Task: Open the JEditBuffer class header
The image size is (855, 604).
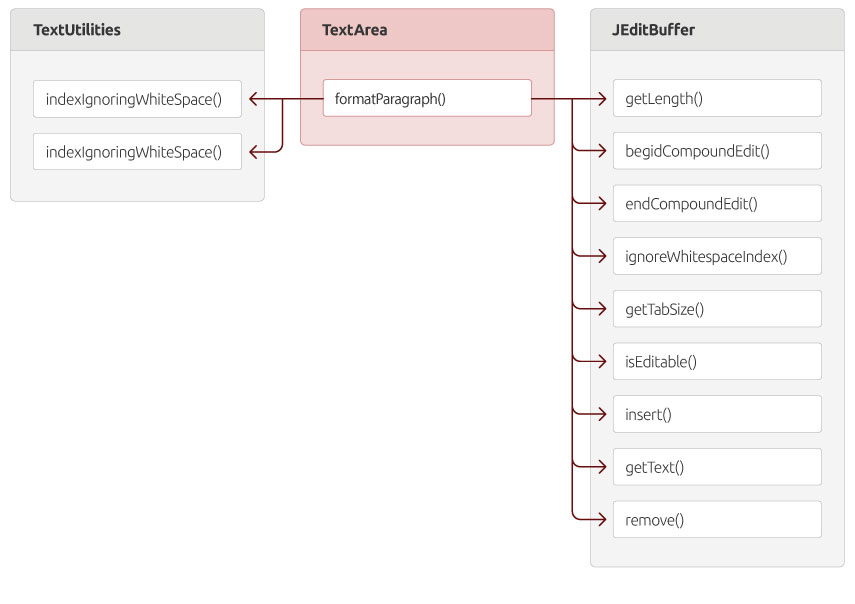Action: 717,30
